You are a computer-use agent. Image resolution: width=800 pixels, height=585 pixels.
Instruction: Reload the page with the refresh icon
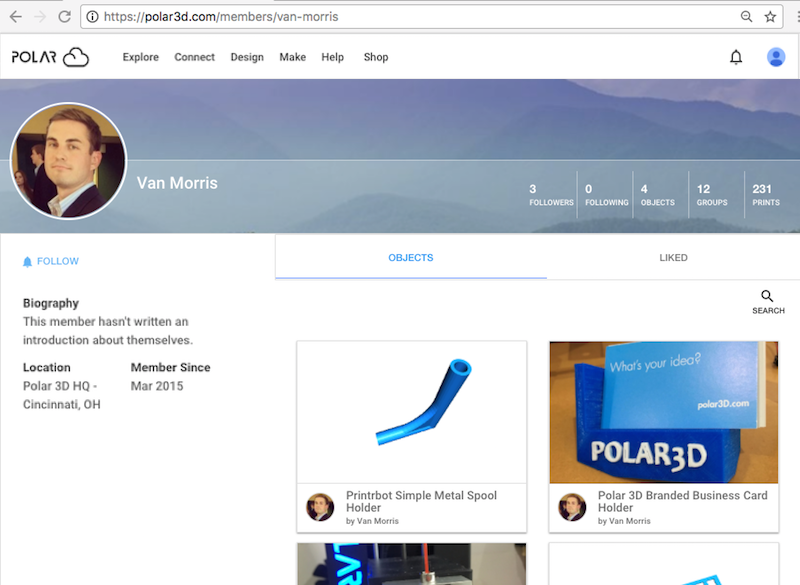pos(64,17)
